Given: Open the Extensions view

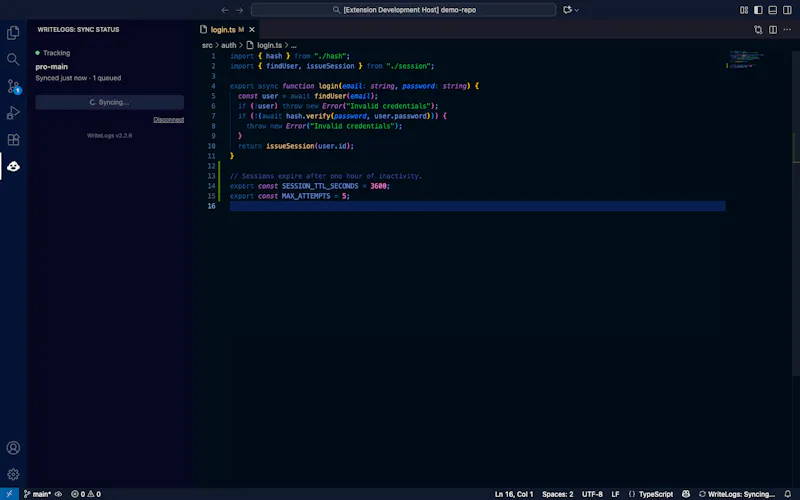Looking at the screenshot, I should pos(13,139).
